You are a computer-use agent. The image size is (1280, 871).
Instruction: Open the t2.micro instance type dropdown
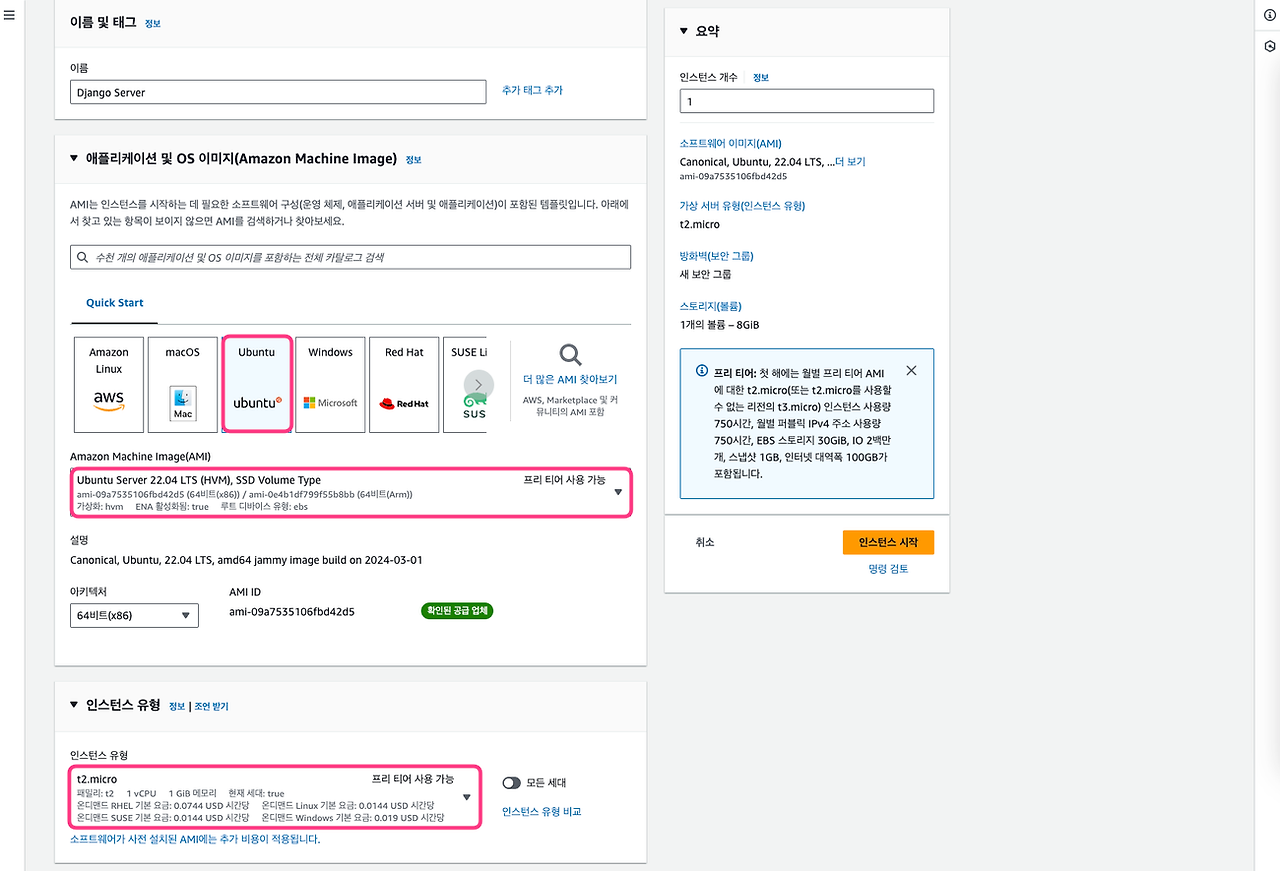275,797
